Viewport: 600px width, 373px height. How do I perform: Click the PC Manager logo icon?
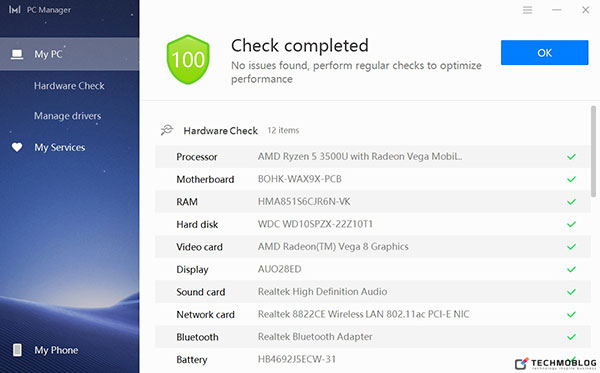15,10
